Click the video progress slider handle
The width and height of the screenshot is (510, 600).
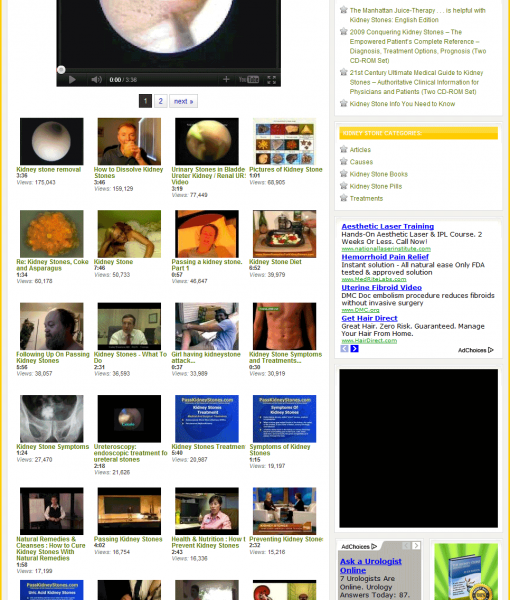[x=61, y=70]
